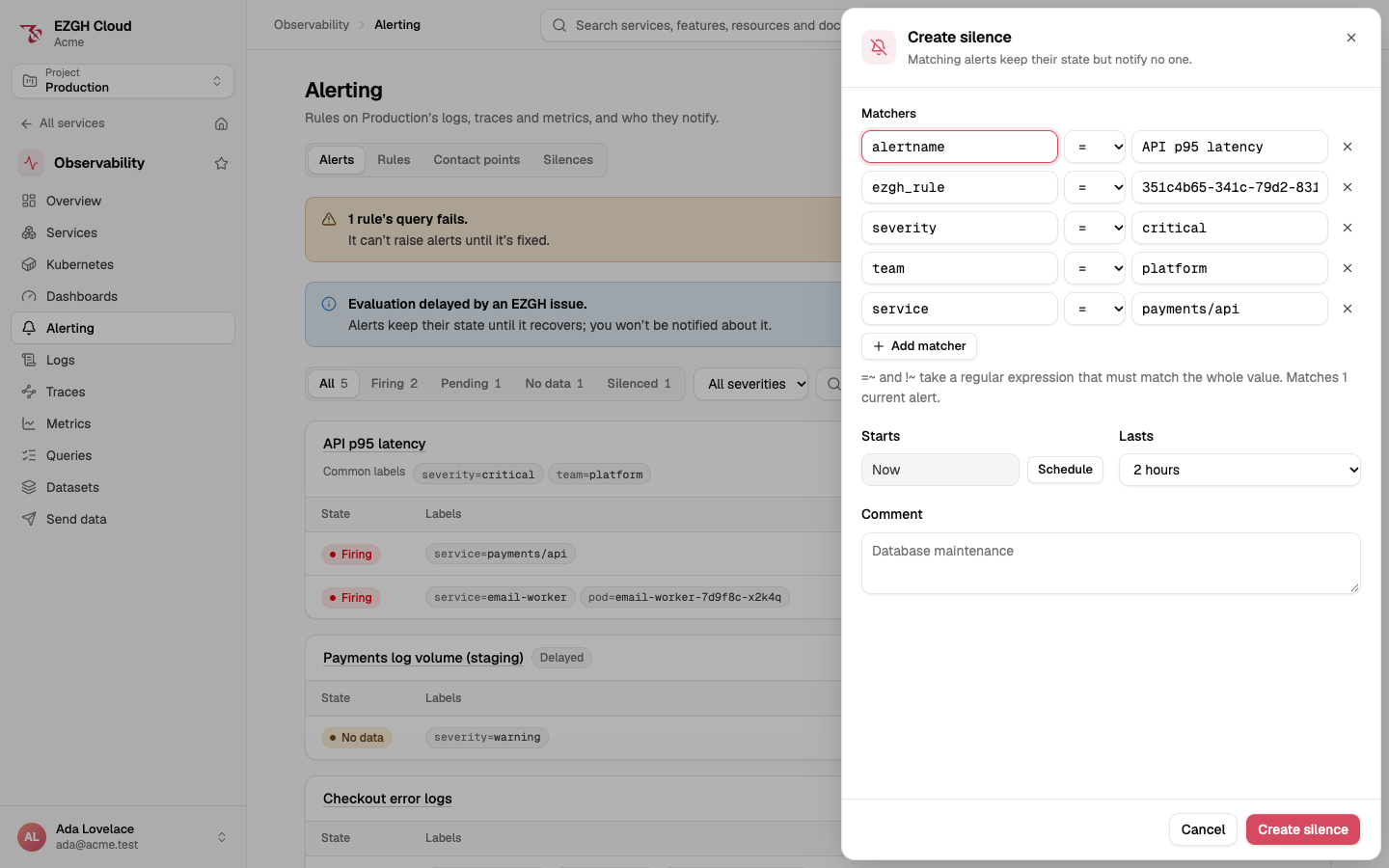1389x868 pixels.
Task: Expand the Ada Lovelace account menu
Action: tap(123, 837)
